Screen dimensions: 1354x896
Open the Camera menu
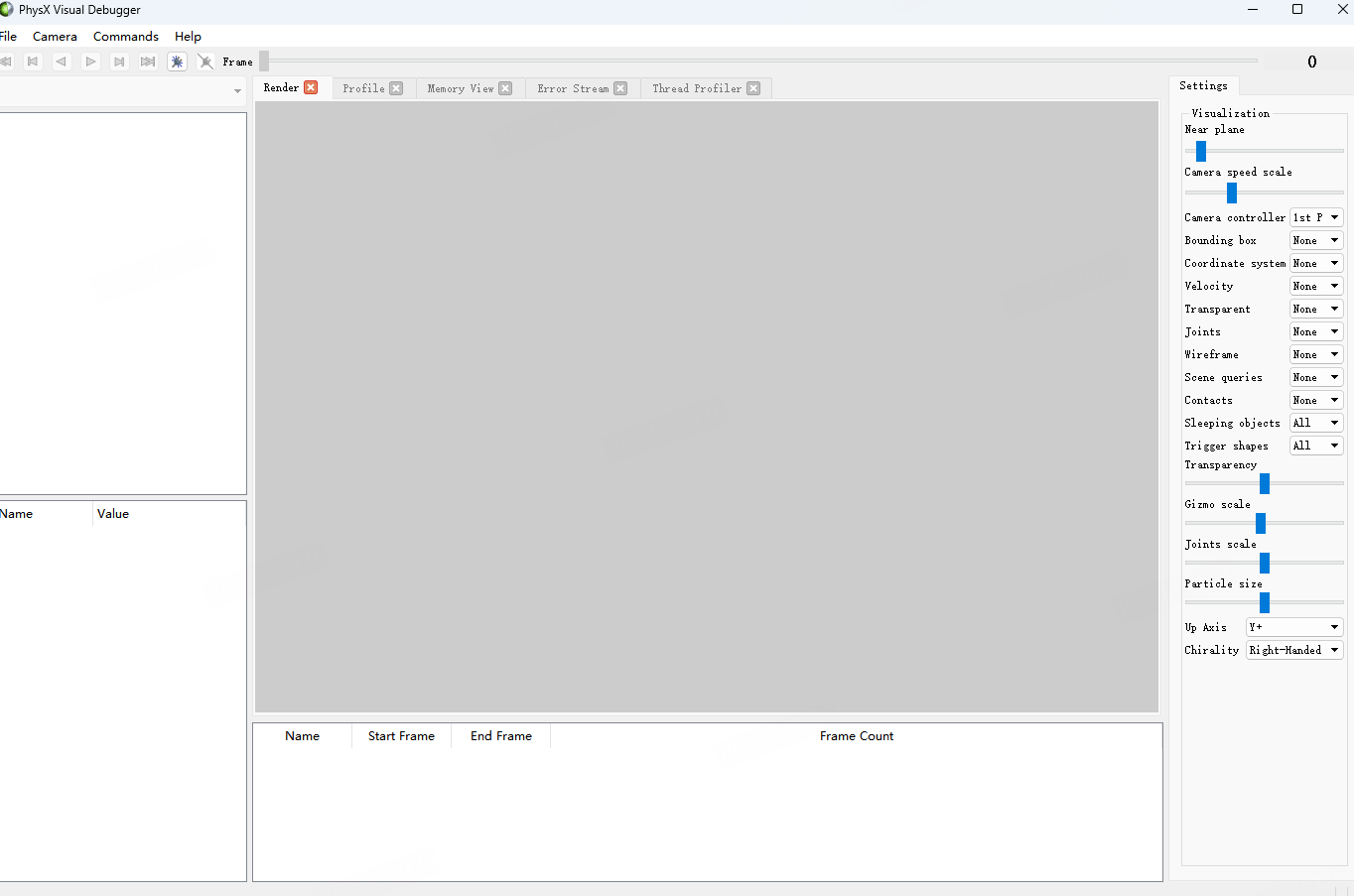55,37
